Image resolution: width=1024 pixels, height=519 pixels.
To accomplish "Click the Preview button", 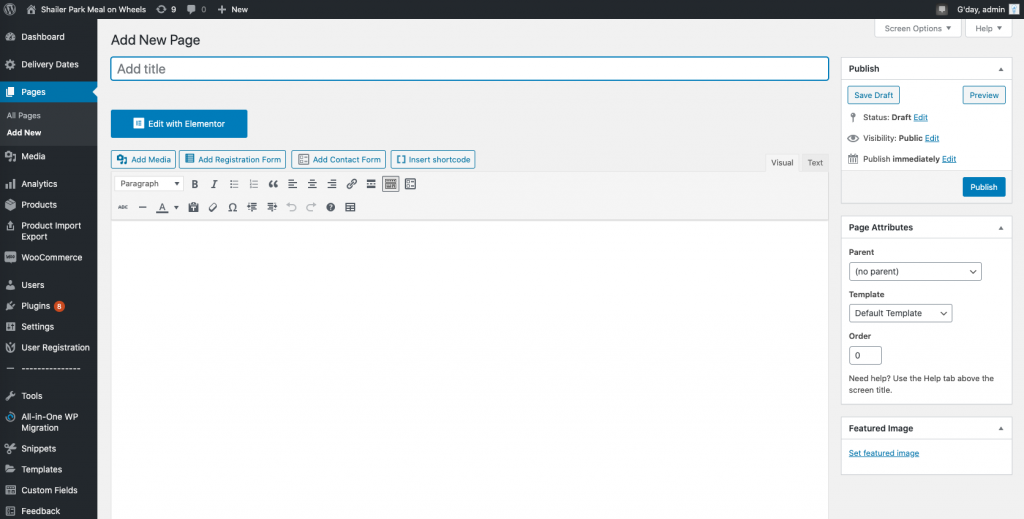I will (x=984, y=95).
